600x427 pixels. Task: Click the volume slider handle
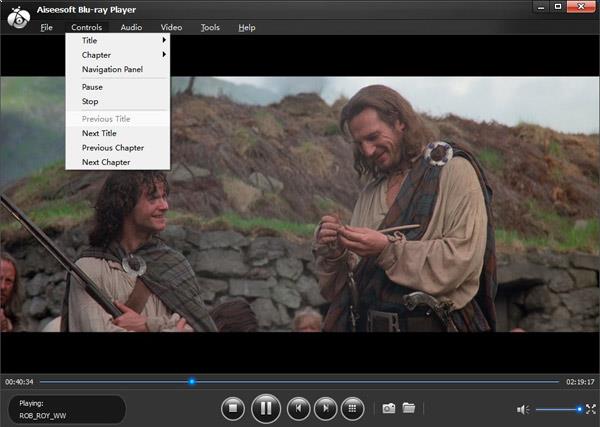point(579,409)
